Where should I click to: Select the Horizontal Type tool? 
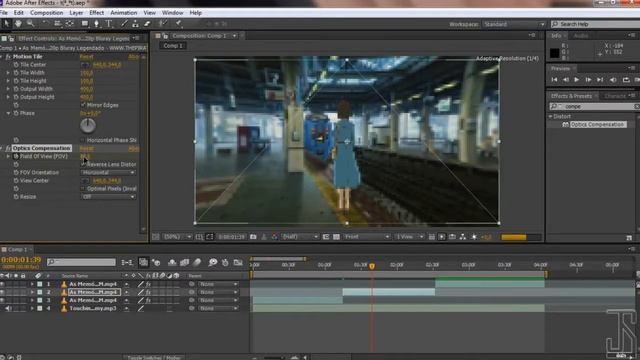point(109,24)
